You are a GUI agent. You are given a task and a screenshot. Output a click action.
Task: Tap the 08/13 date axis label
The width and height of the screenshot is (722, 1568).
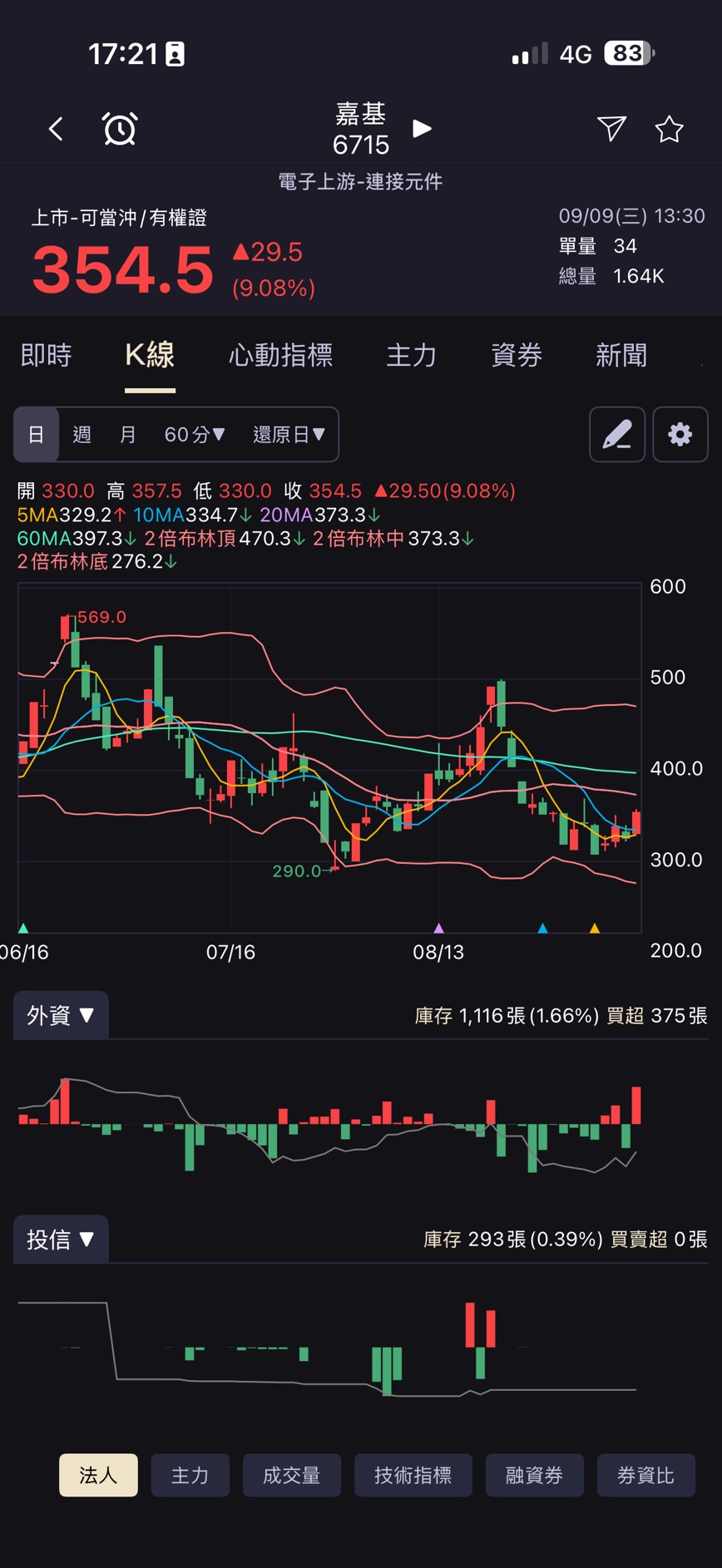point(438,952)
